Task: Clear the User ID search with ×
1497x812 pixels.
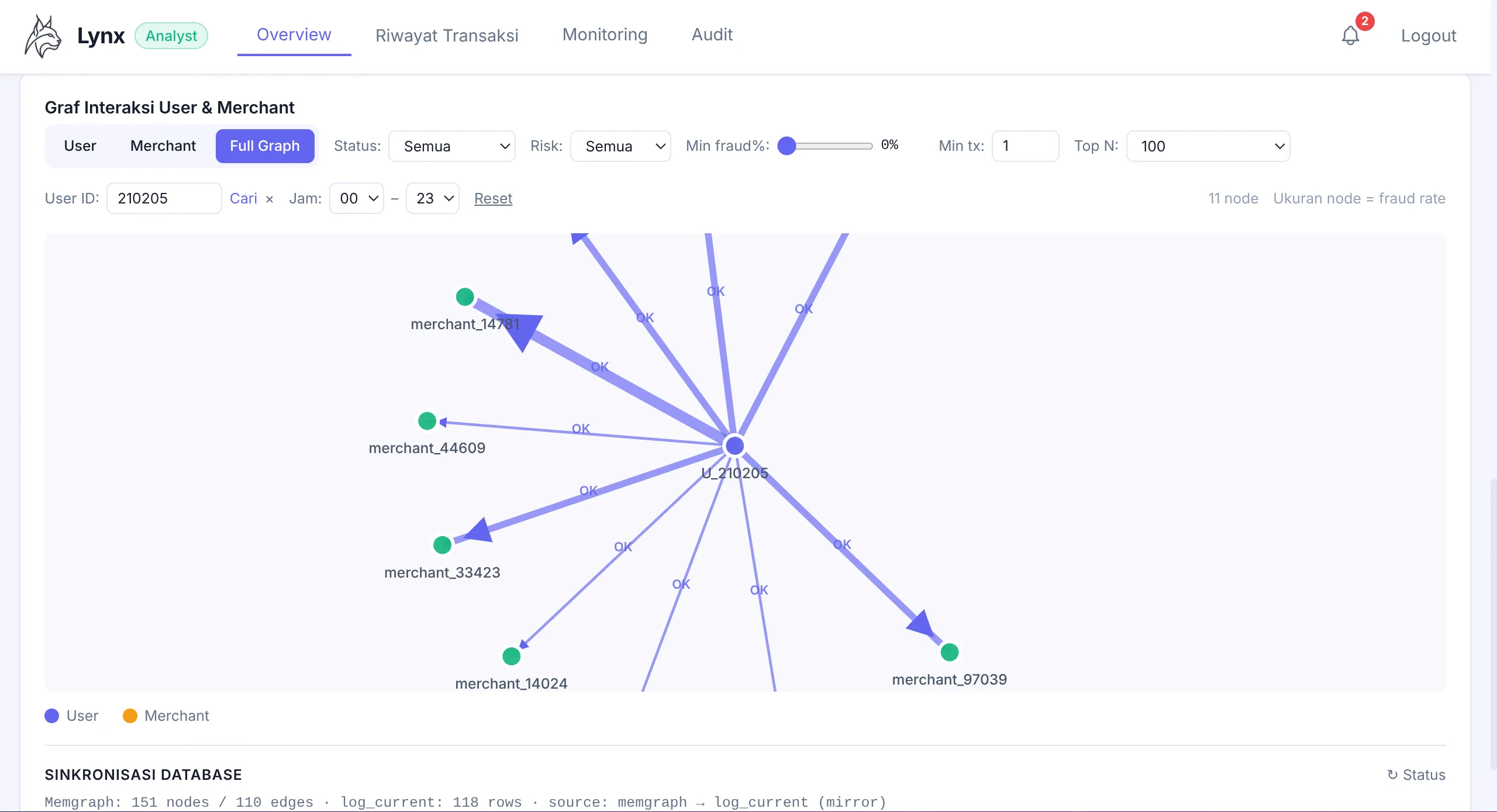Action: pyautogui.click(x=270, y=199)
